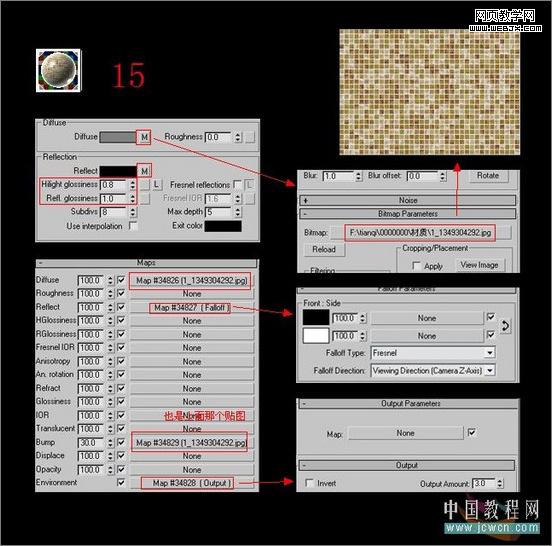Click the Roughness spinner arrows

click(x=238, y=137)
